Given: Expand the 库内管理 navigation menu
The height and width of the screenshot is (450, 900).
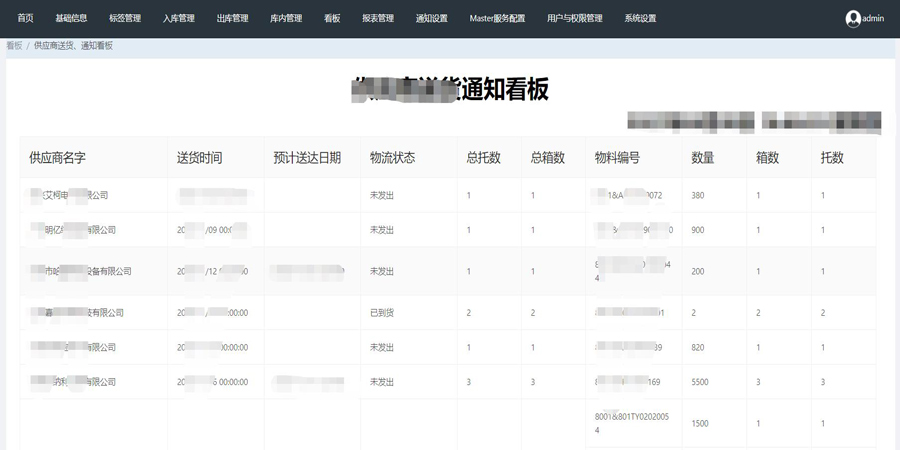Looking at the screenshot, I should 286,18.
